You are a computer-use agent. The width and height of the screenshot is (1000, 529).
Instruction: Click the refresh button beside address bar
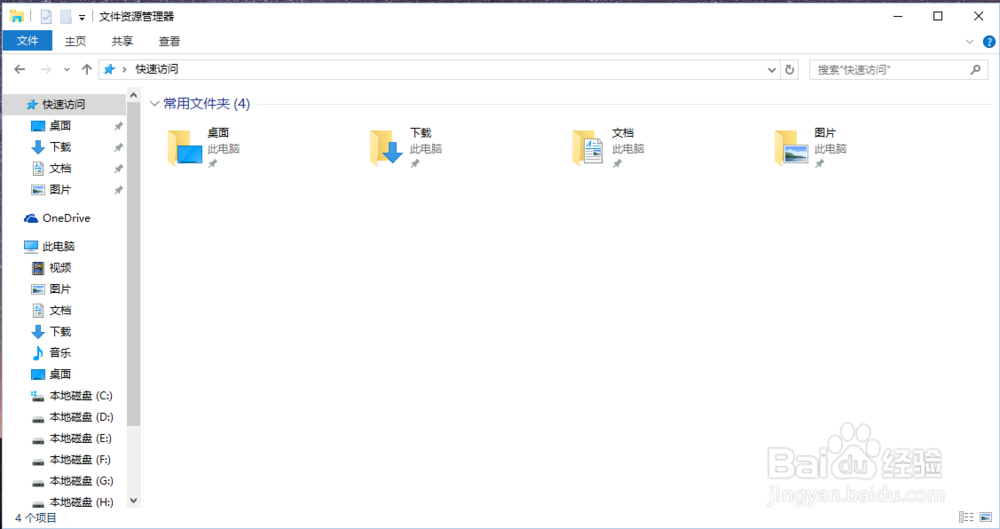pos(790,70)
